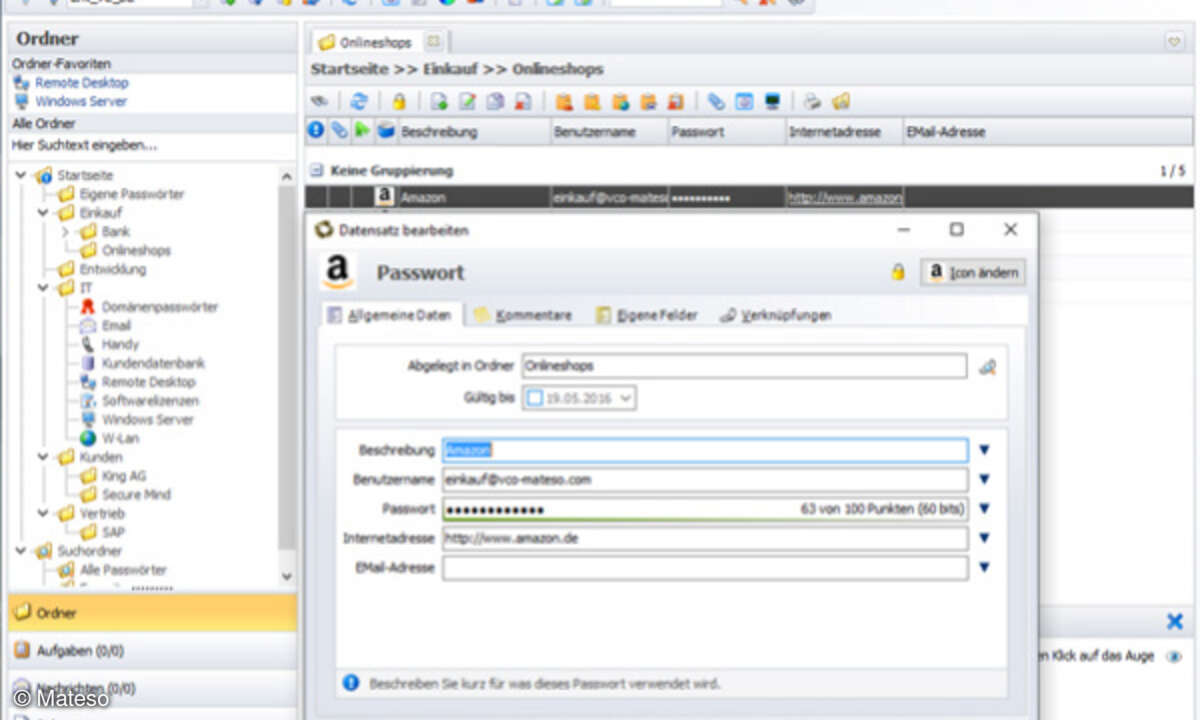Expand the Bank folder node

click(66, 232)
